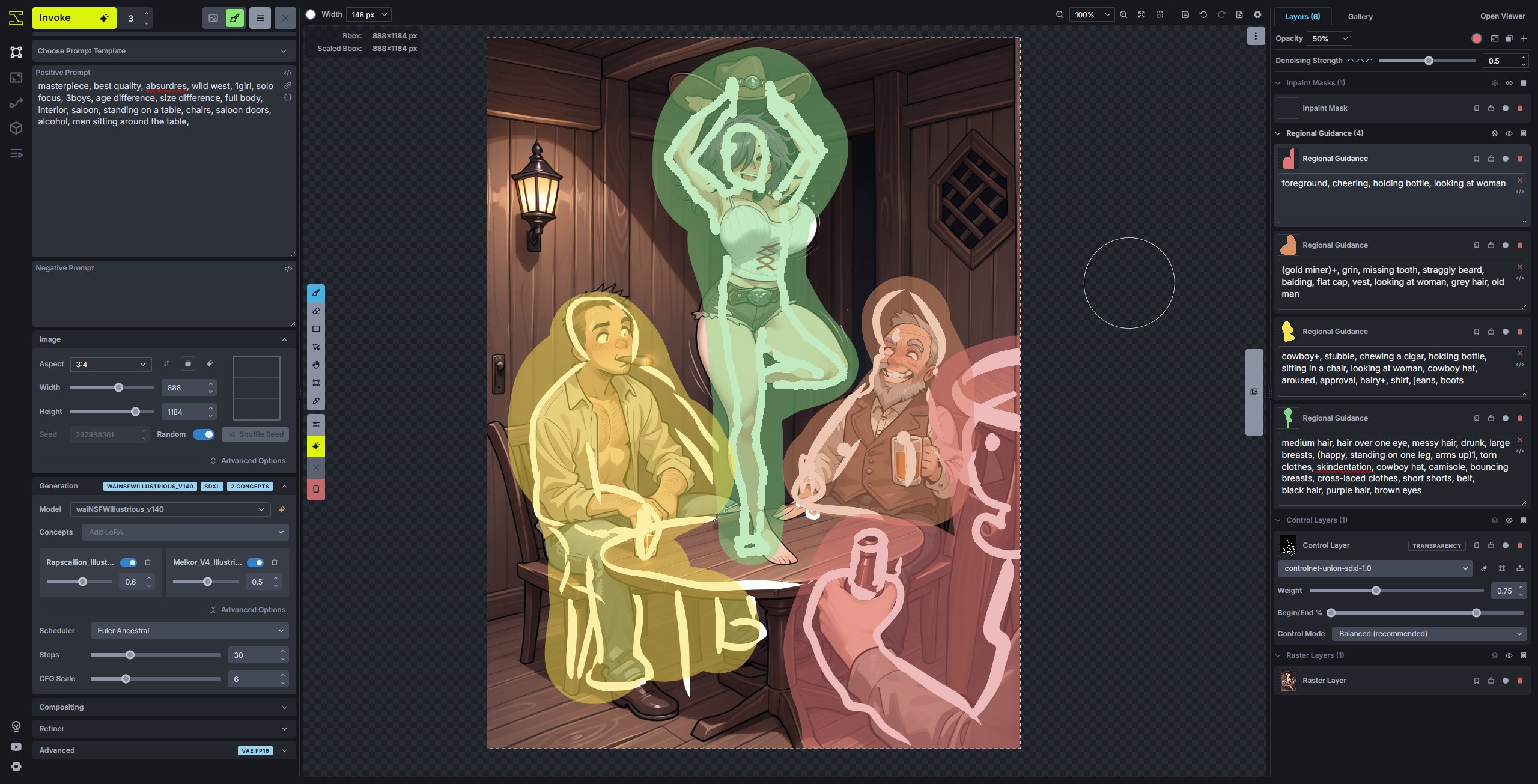This screenshot has height=784, width=1538.
Task: Zoom in the canvas
Action: [x=1123, y=14]
